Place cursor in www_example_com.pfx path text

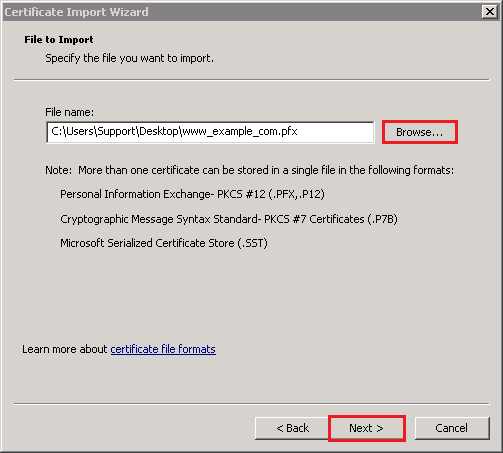pos(240,131)
